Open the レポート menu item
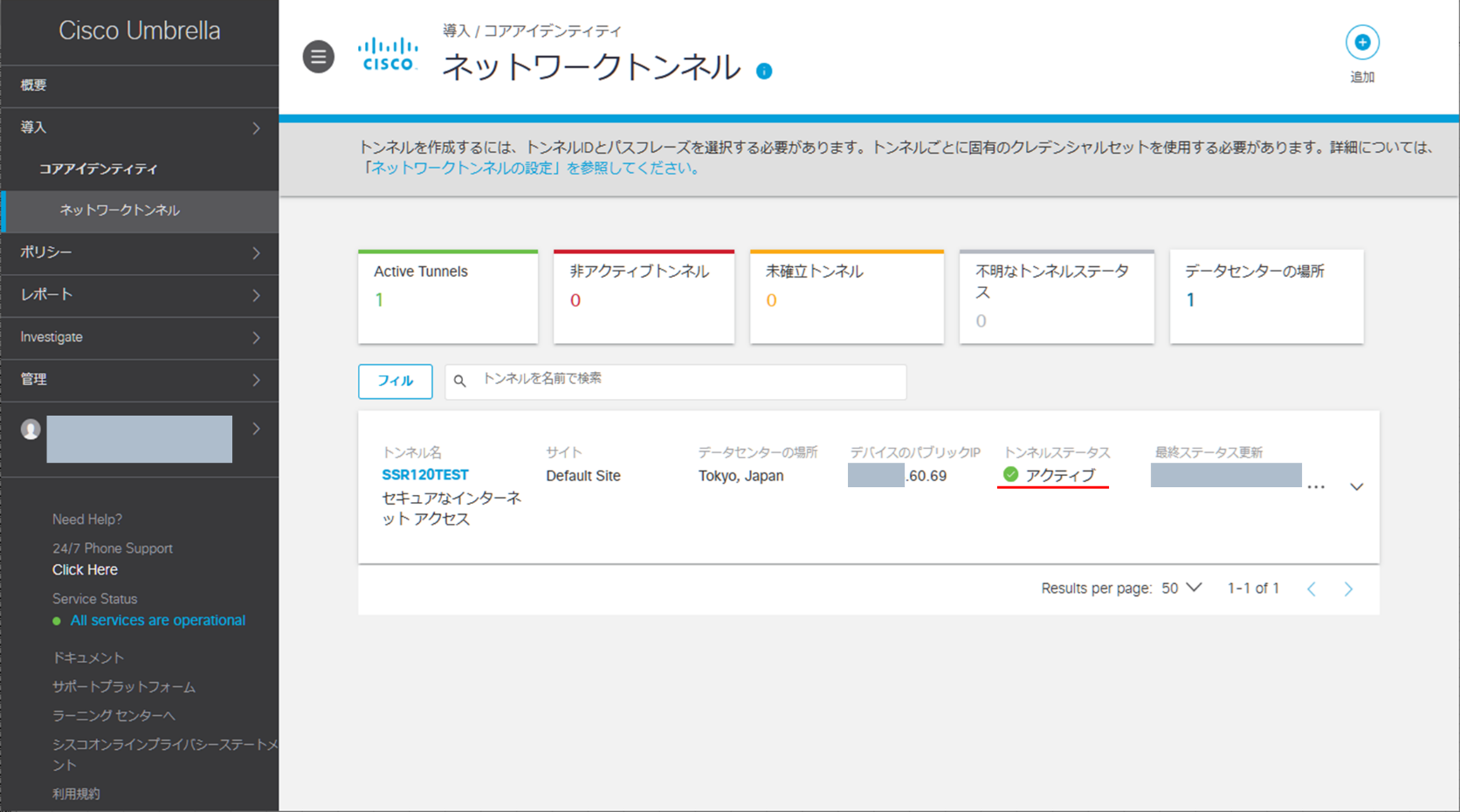Viewport: 1460px width, 812px height. click(140, 295)
